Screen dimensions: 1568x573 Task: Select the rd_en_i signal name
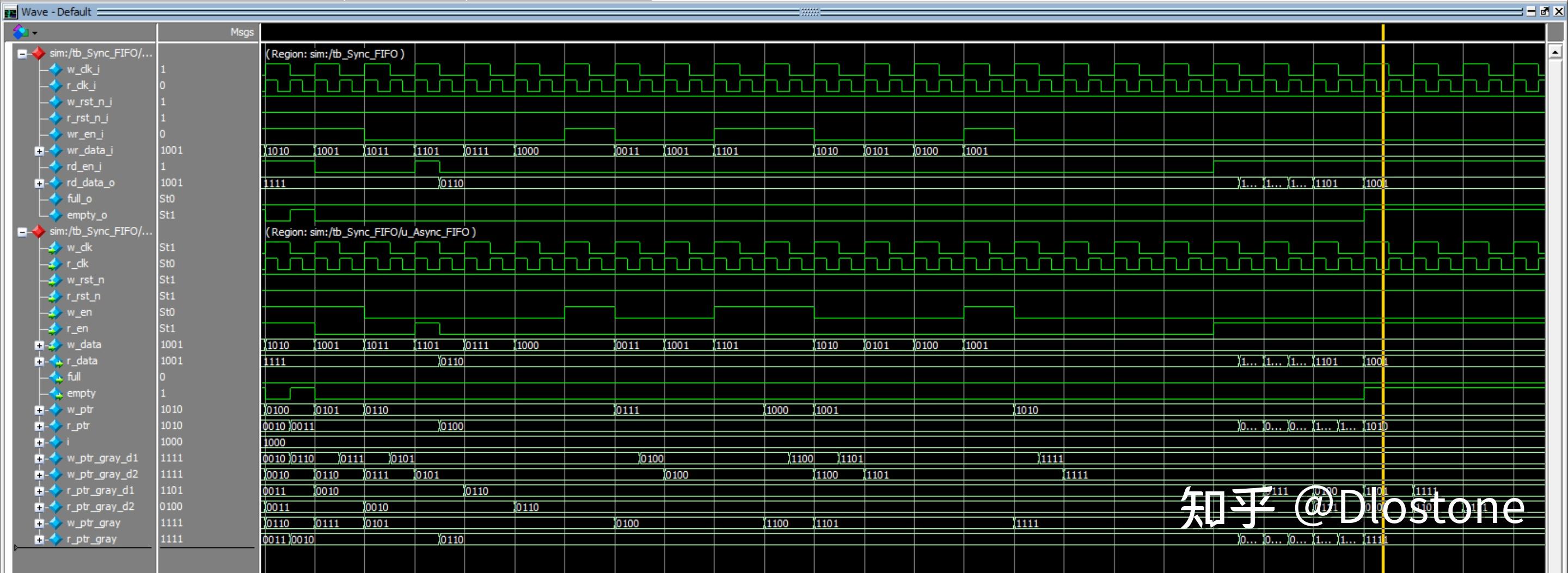tap(84, 166)
